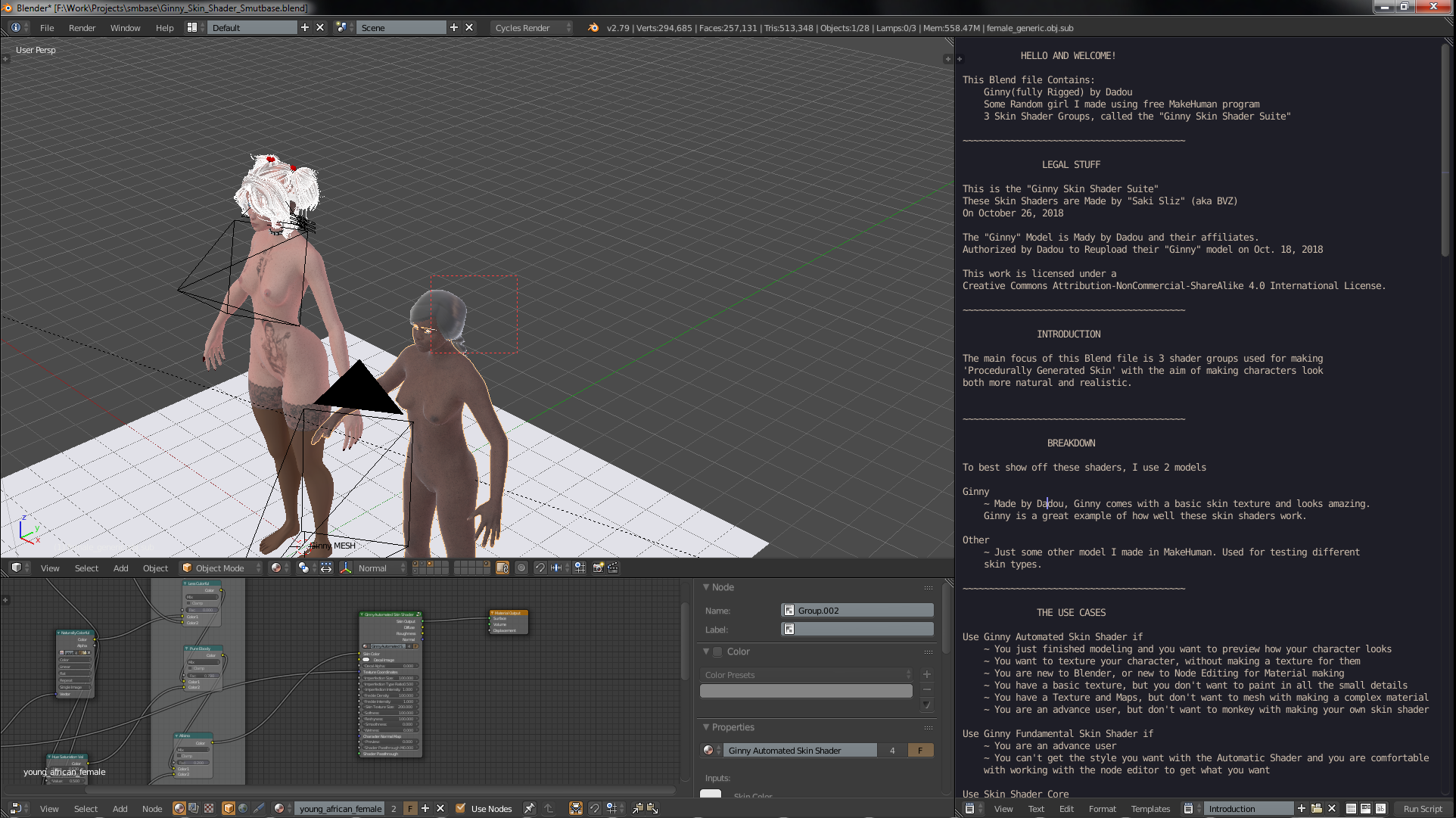
Task: Open the Render menu in top bar
Action: pos(82,28)
